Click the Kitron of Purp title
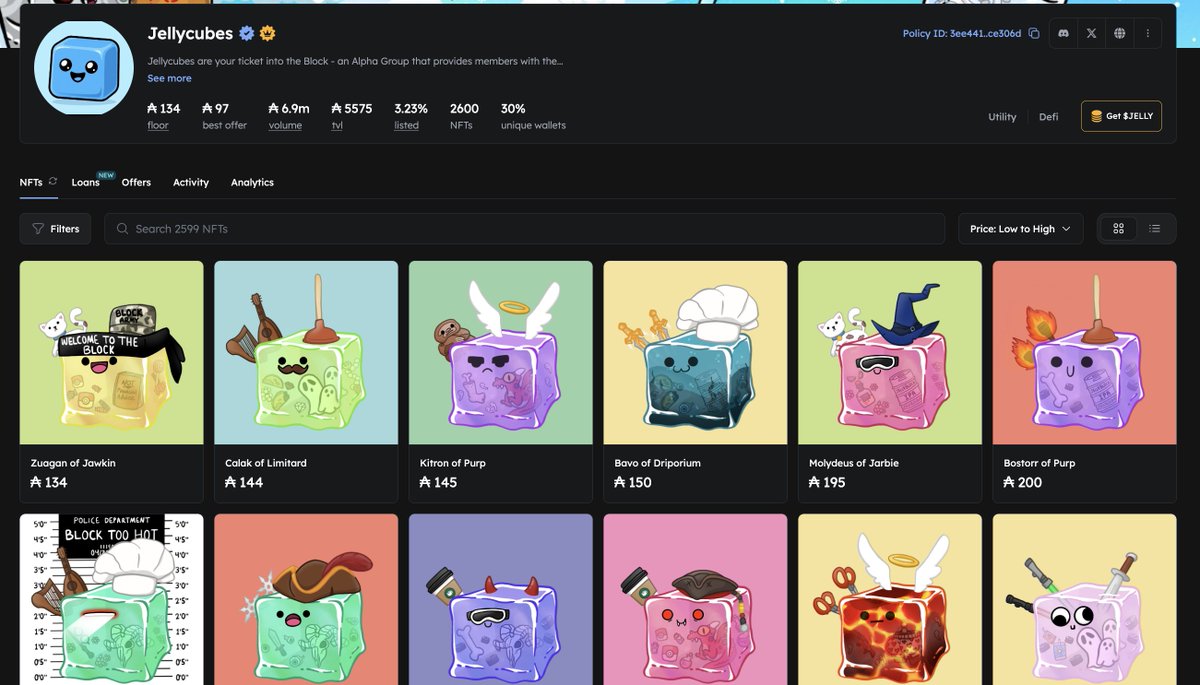Viewport: 1200px width, 685px height. [x=453, y=463]
